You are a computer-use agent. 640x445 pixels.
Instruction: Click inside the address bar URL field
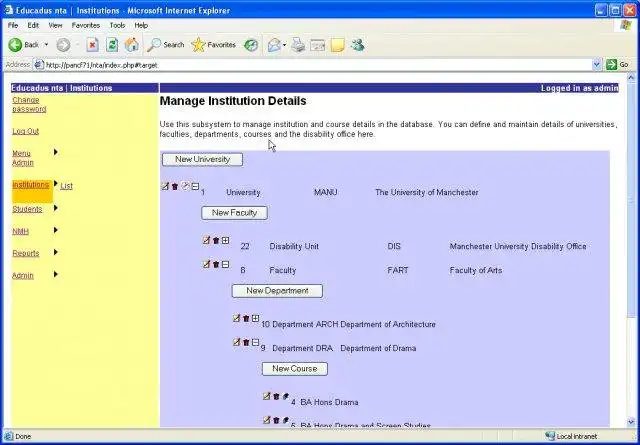[x=314, y=65]
